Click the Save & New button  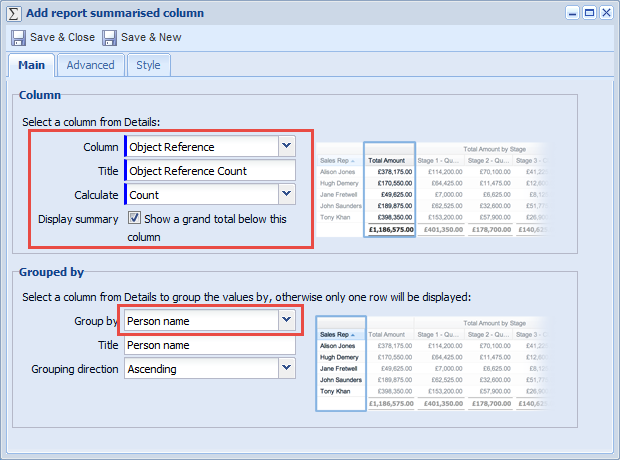[x=142, y=38]
